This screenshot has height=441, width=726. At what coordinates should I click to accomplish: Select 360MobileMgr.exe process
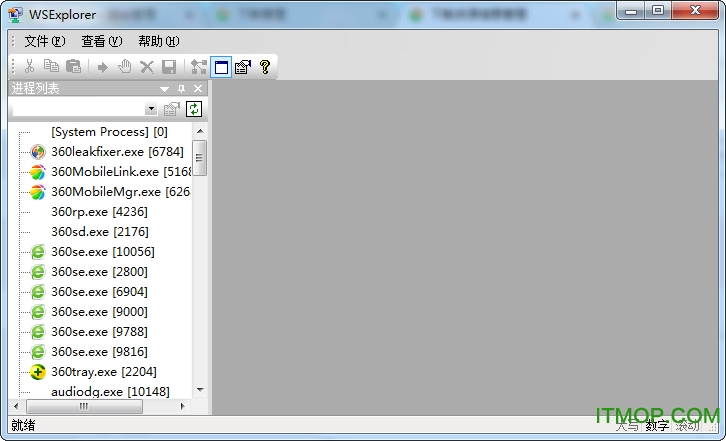pos(121,192)
